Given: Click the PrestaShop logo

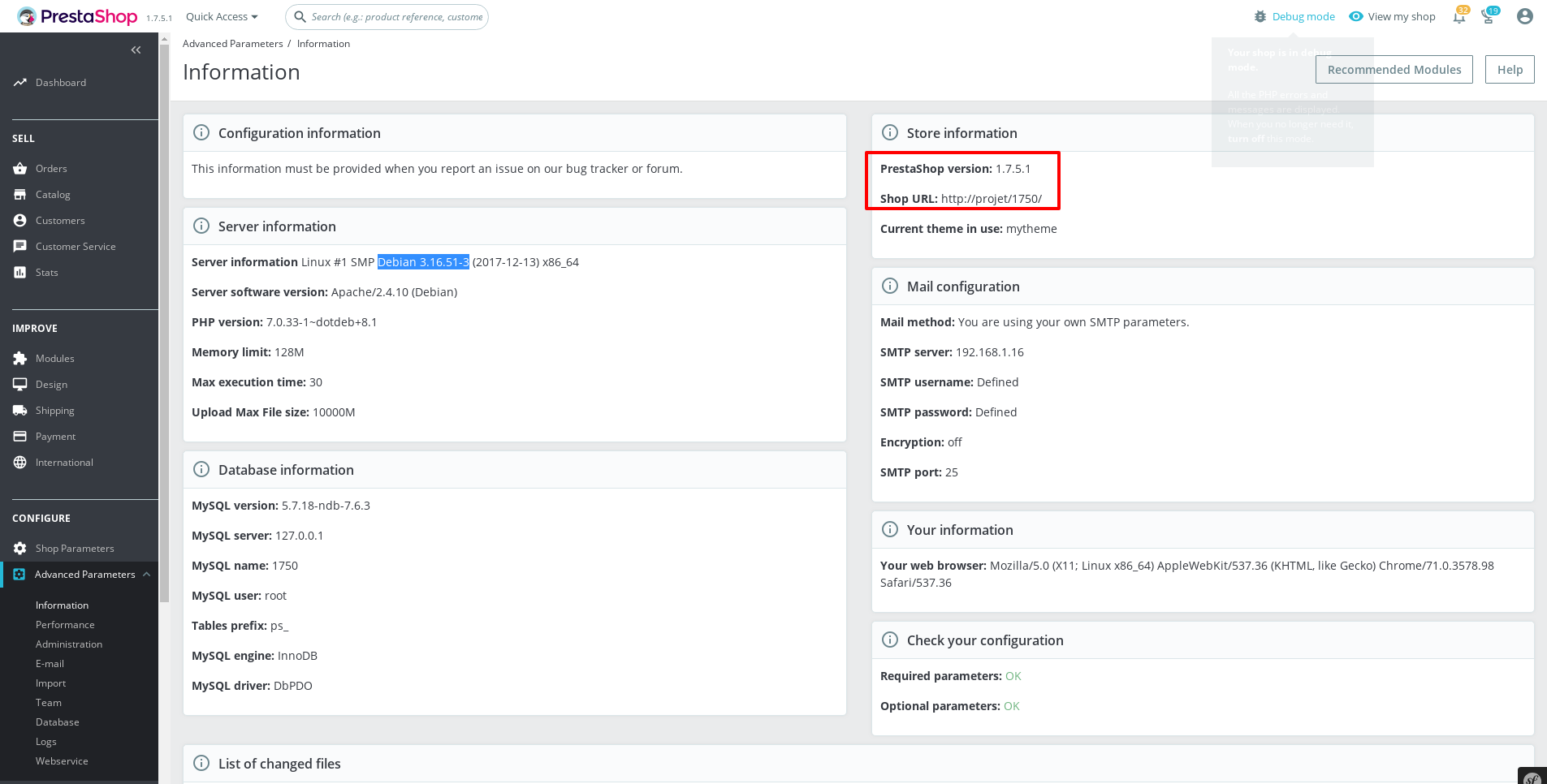Looking at the screenshot, I should click(77, 16).
